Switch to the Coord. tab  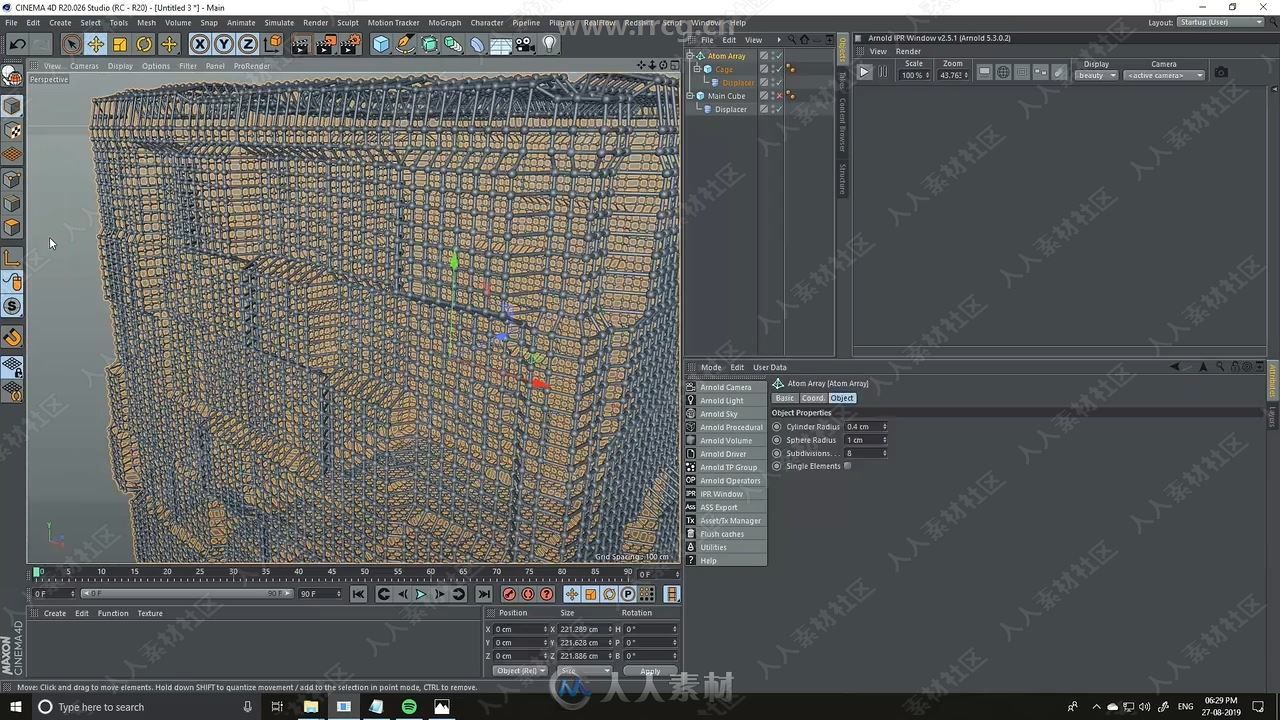[813, 398]
